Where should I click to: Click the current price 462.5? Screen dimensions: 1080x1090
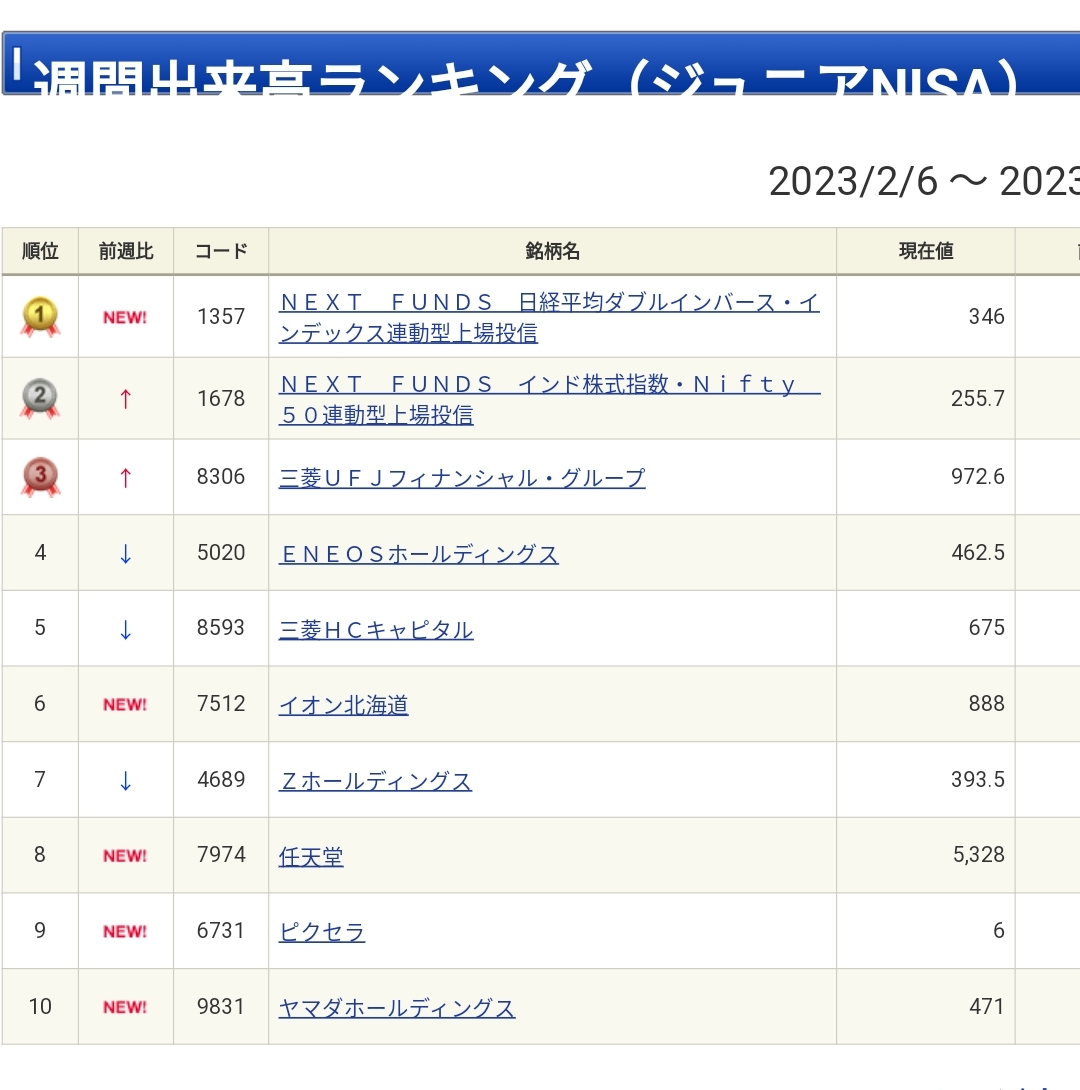[978, 553]
